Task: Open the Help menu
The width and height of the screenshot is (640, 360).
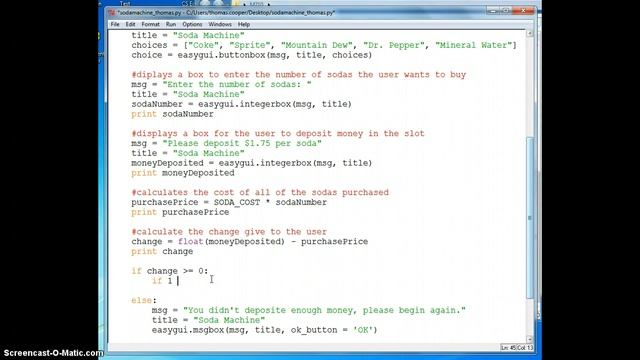Action: [244, 24]
